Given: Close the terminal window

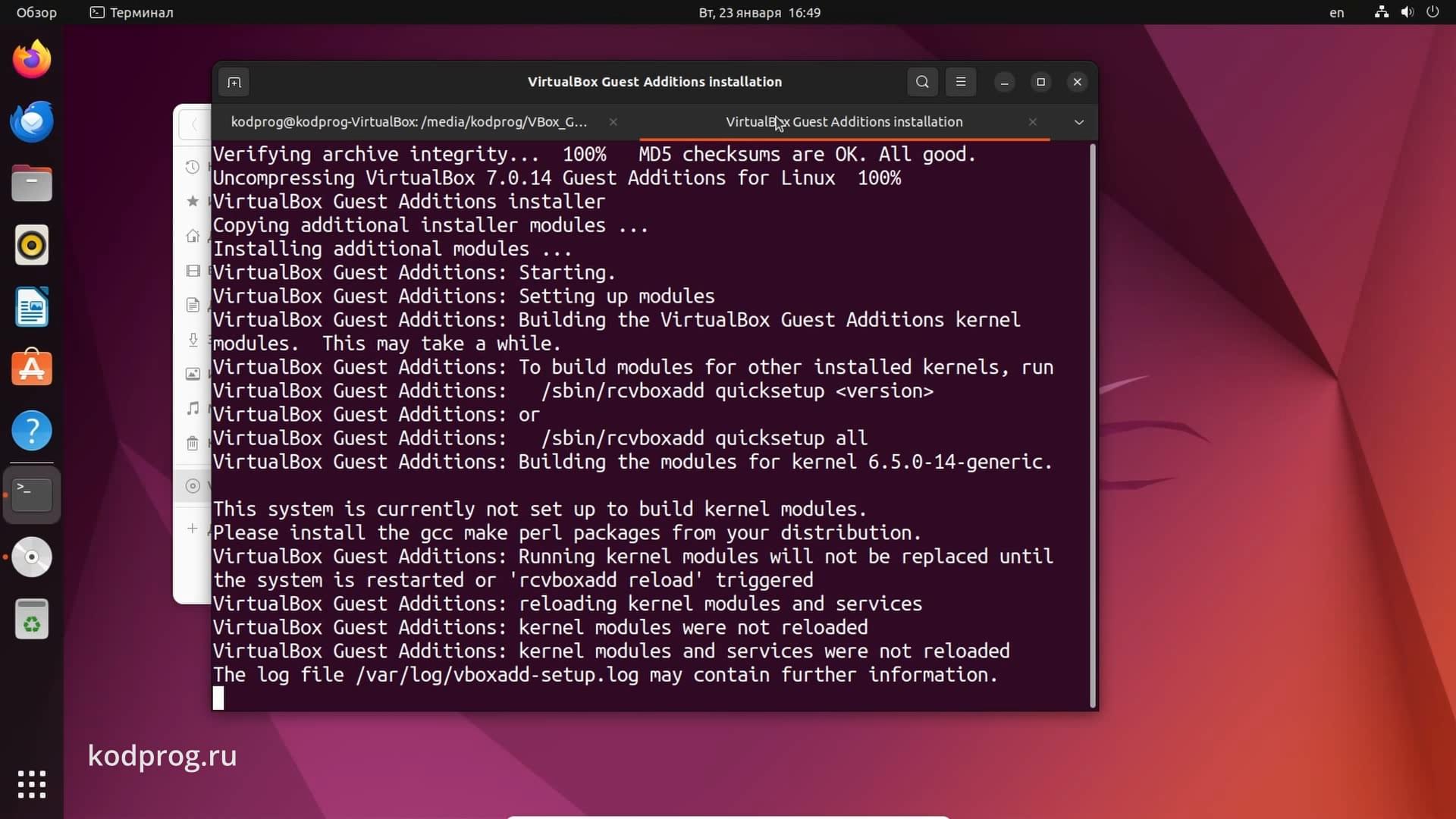Looking at the screenshot, I should pos(1077,82).
